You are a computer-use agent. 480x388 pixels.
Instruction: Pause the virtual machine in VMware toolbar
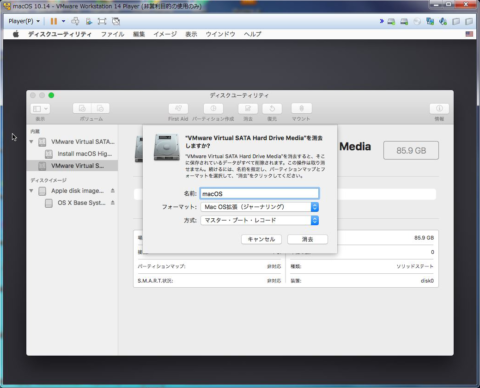click(x=54, y=21)
